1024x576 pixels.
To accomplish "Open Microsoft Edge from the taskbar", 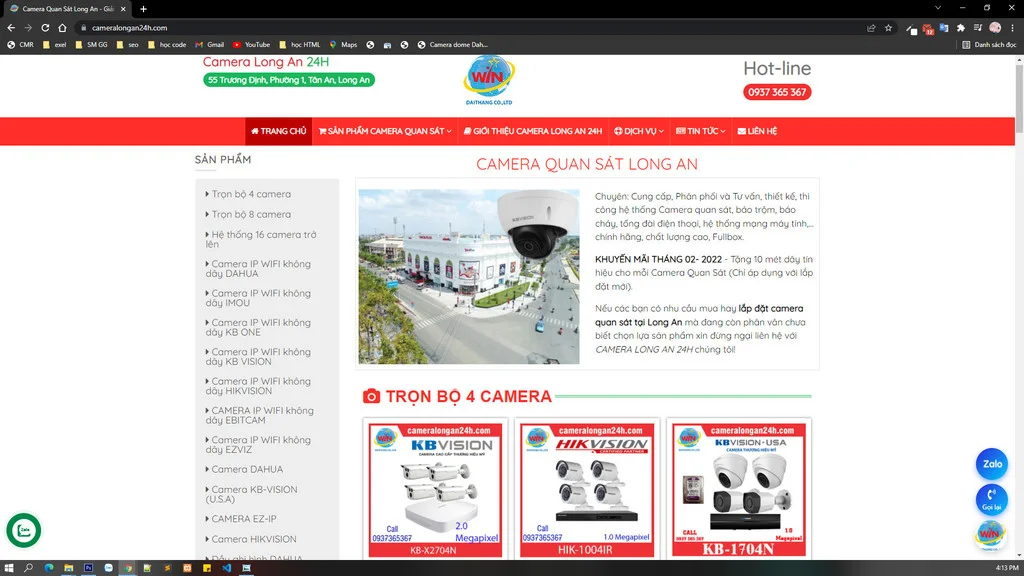I will pyautogui.click(x=49, y=568).
